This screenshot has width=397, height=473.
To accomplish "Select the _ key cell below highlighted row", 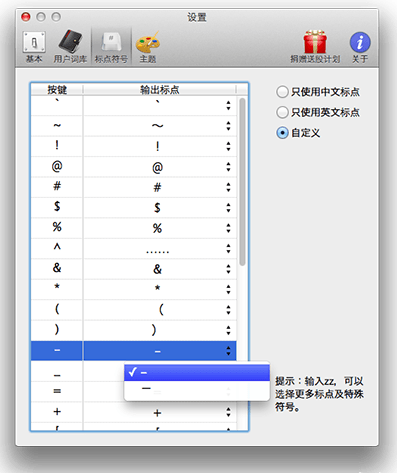I will [x=57, y=372].
